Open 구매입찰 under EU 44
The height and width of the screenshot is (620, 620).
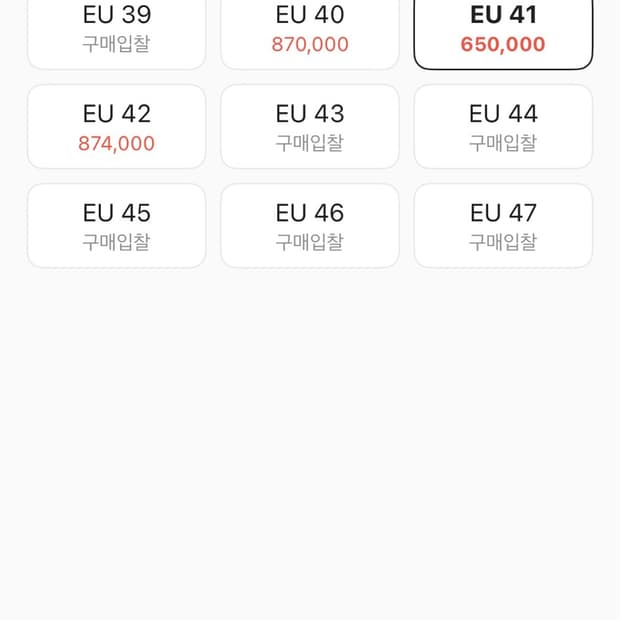pos(503,143)
